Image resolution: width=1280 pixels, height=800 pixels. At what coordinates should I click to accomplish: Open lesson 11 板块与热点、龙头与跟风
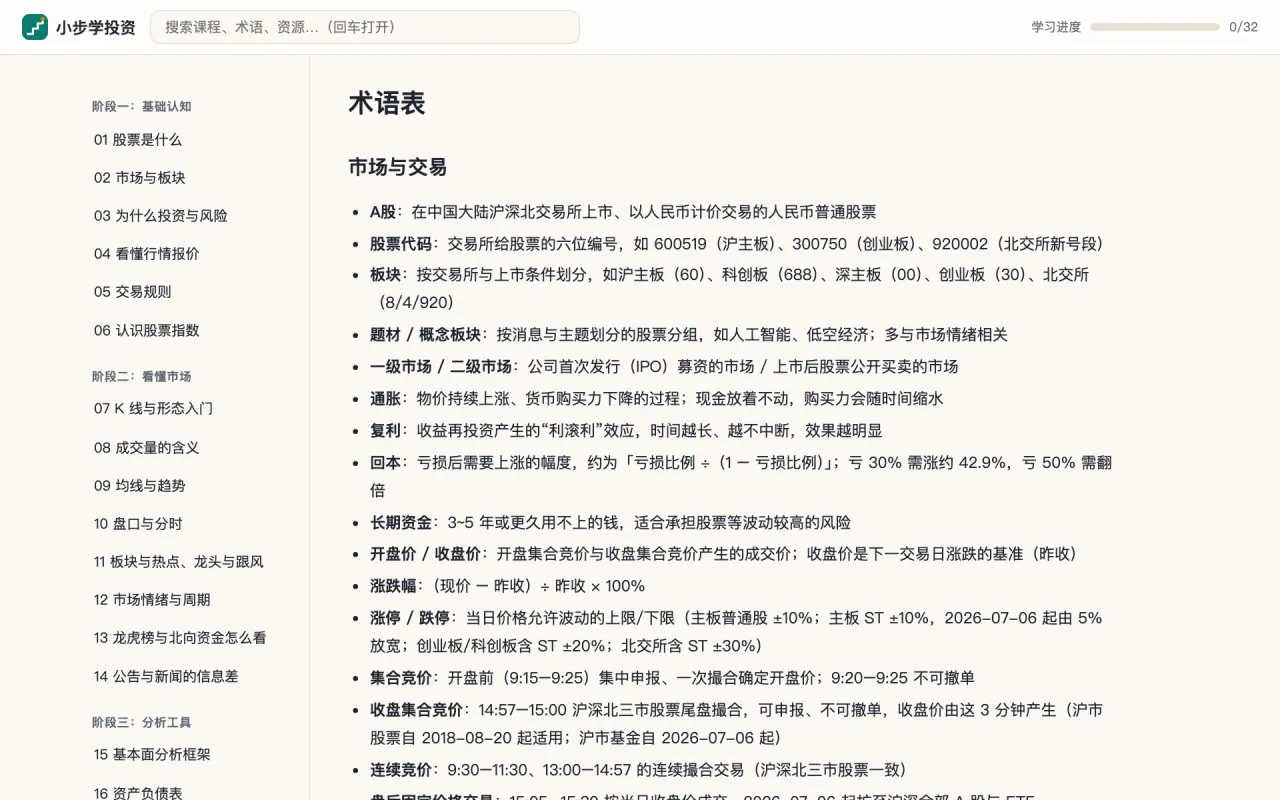click(179, 562)
